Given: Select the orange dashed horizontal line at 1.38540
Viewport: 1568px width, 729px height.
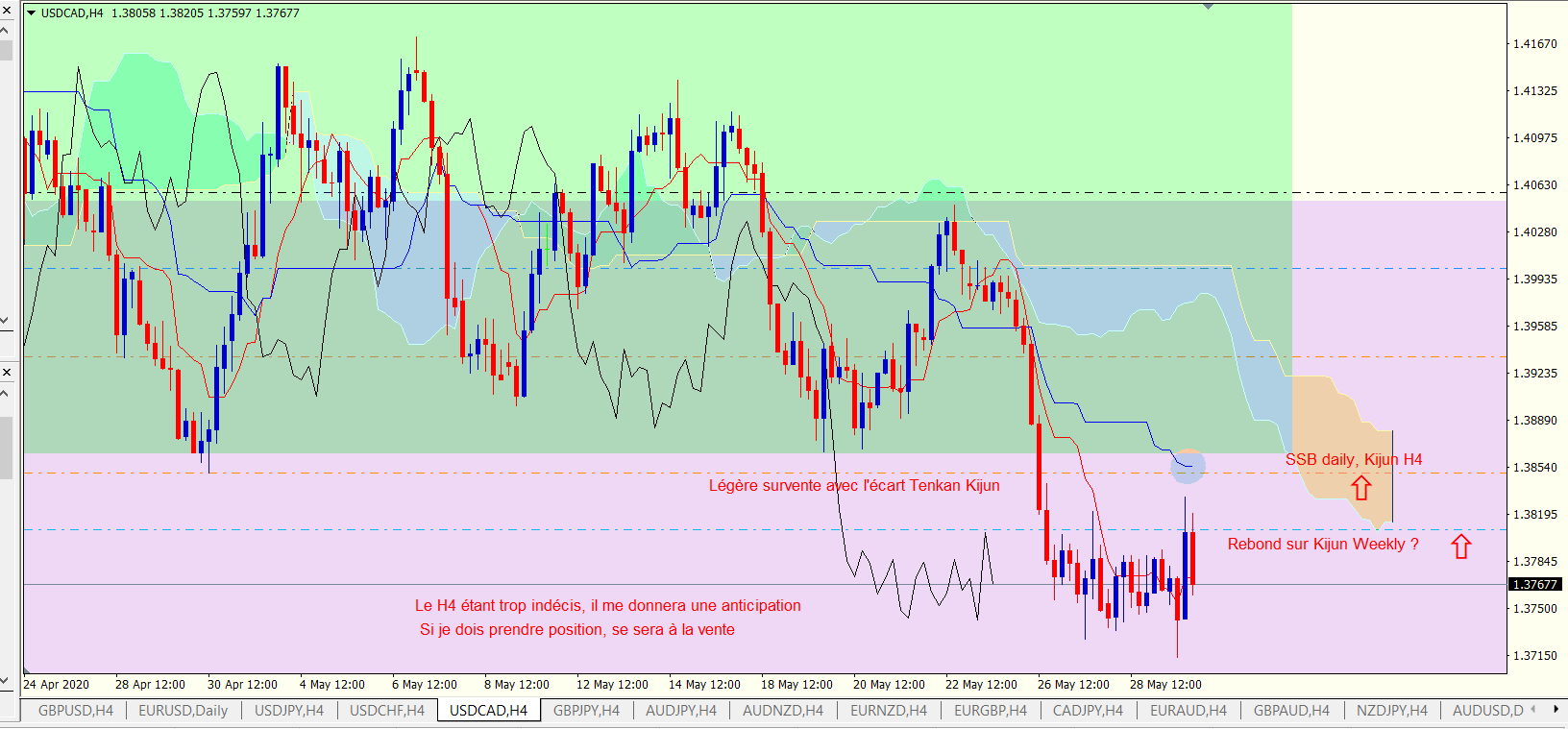Looking at the screenshot, I should [576, 474].
